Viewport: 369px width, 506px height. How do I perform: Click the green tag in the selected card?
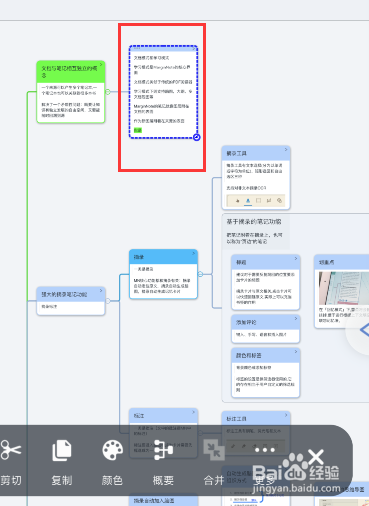point(138,130)
